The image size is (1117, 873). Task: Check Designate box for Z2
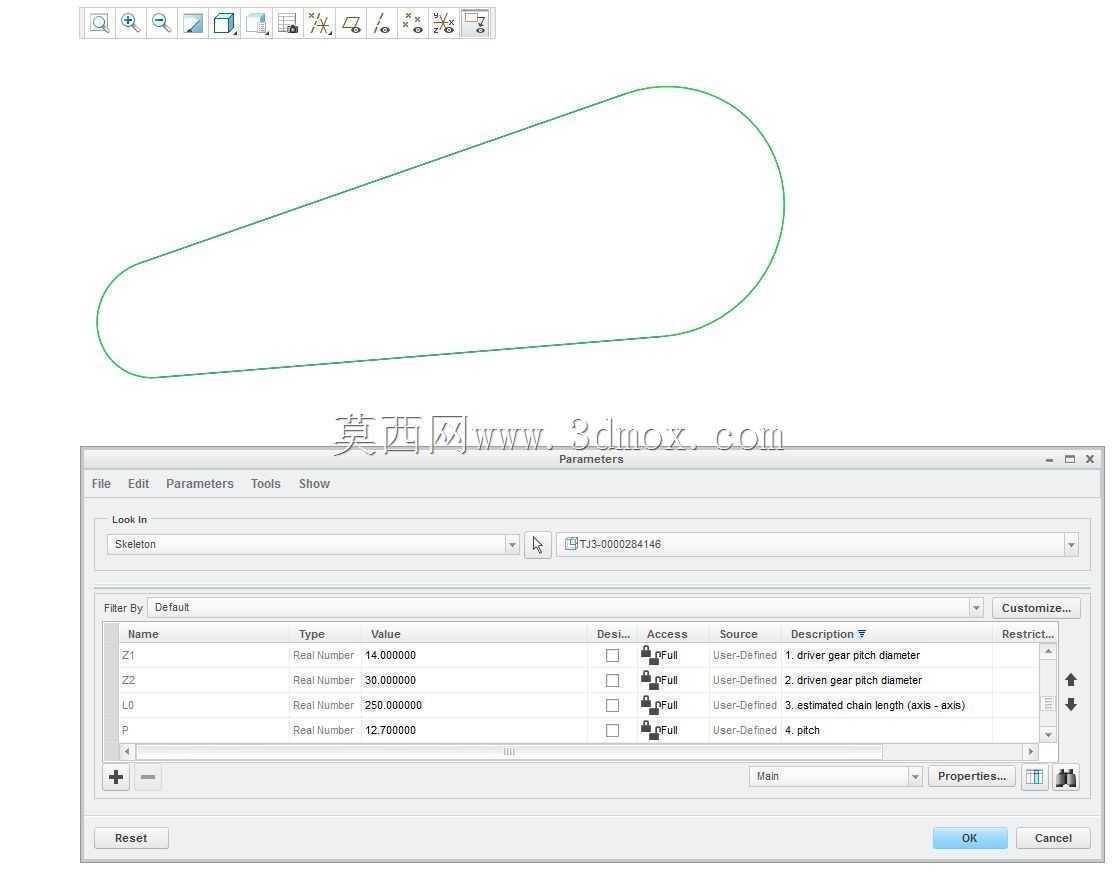point(613,681)
